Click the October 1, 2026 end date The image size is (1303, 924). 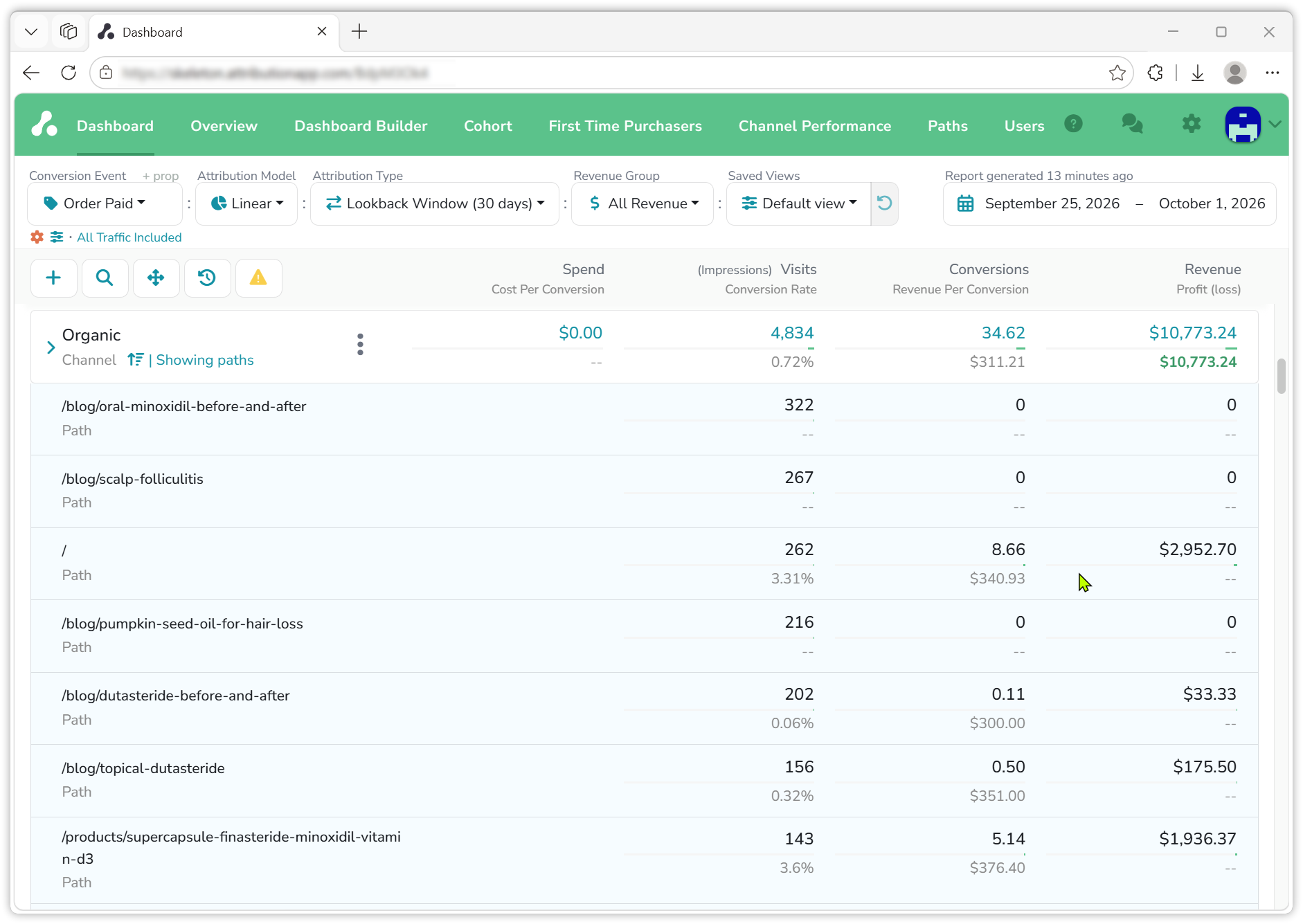point(1212,203)
